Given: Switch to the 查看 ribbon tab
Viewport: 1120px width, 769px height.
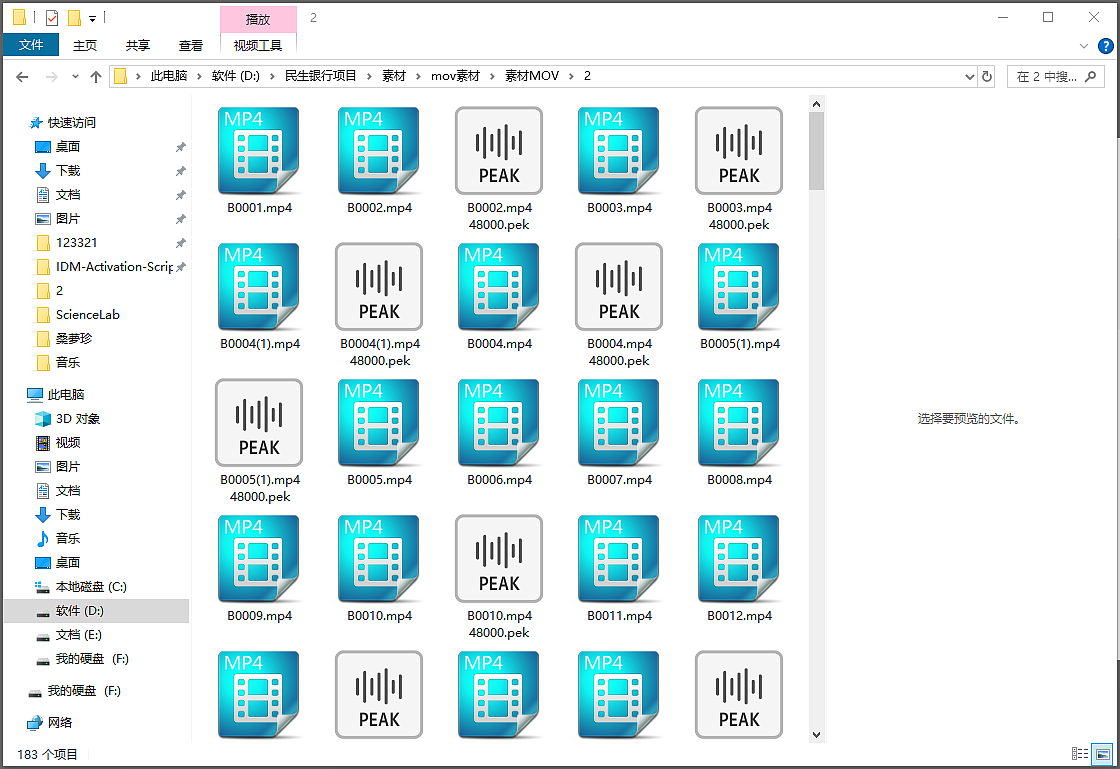Looking at the screenshot, I should (x=191, y=45).
